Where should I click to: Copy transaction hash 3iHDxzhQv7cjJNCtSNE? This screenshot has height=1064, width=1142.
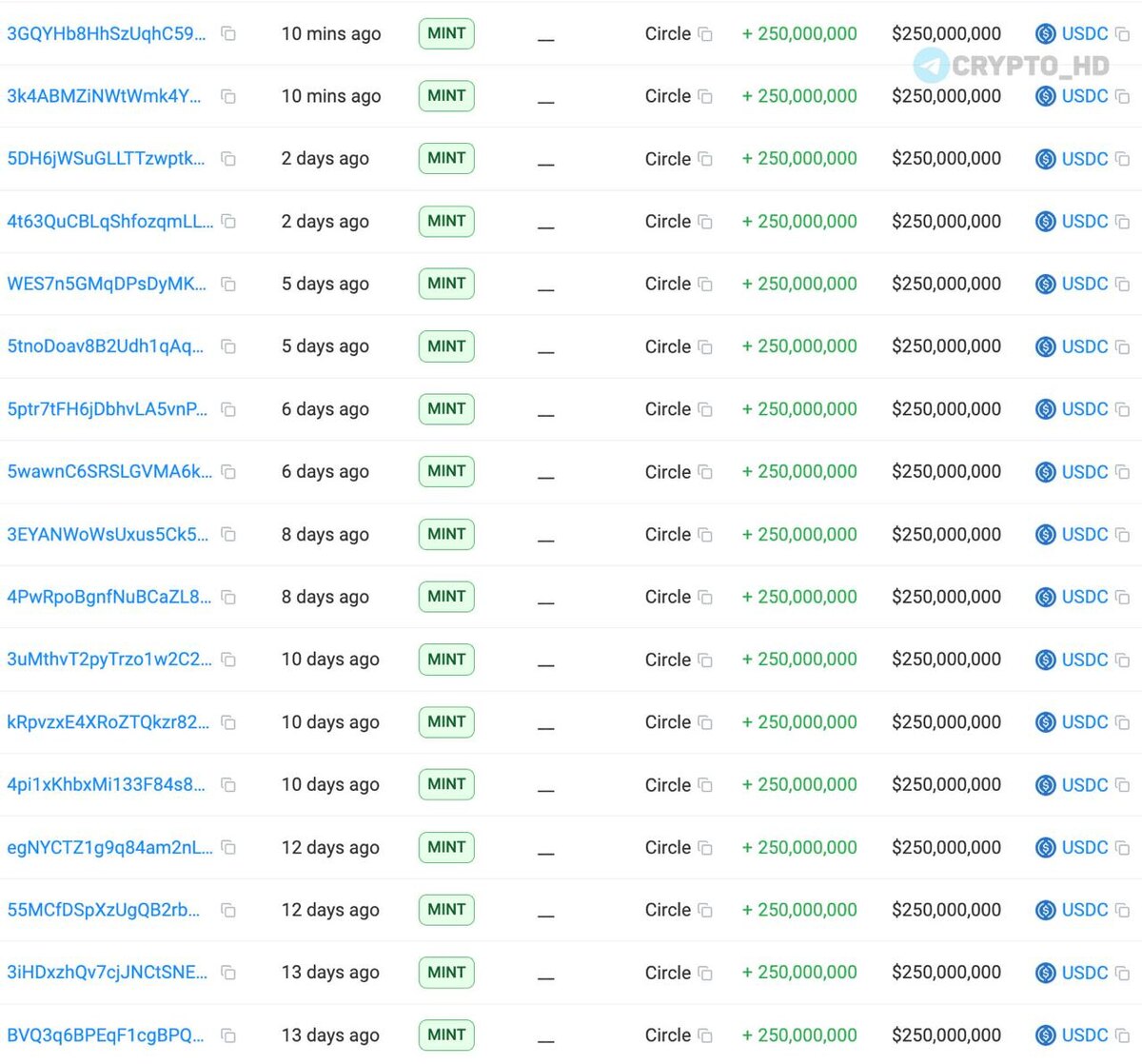tap(228, 973)
